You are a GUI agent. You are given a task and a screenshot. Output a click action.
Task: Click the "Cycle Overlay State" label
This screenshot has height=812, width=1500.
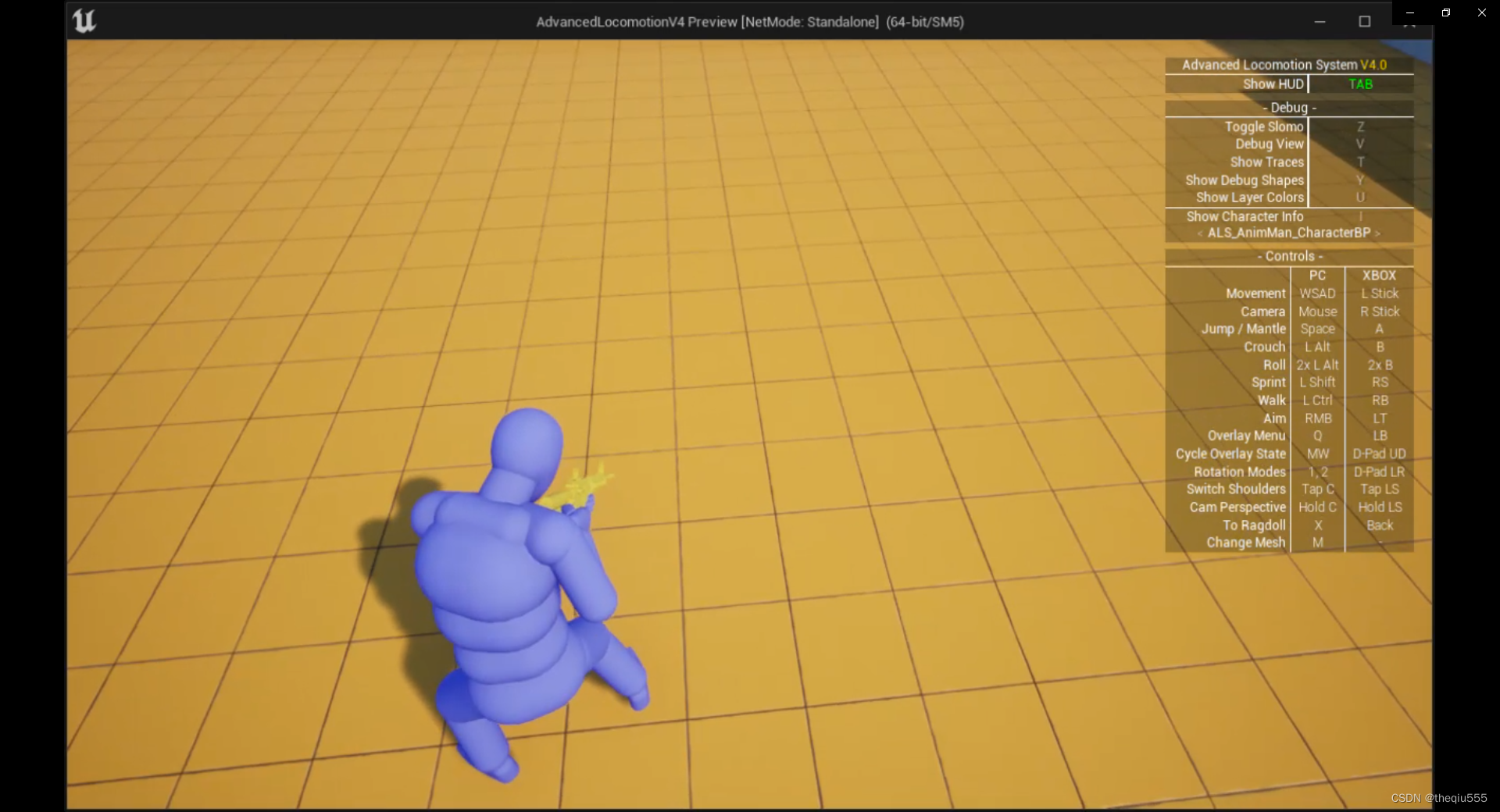[1230, 454]
